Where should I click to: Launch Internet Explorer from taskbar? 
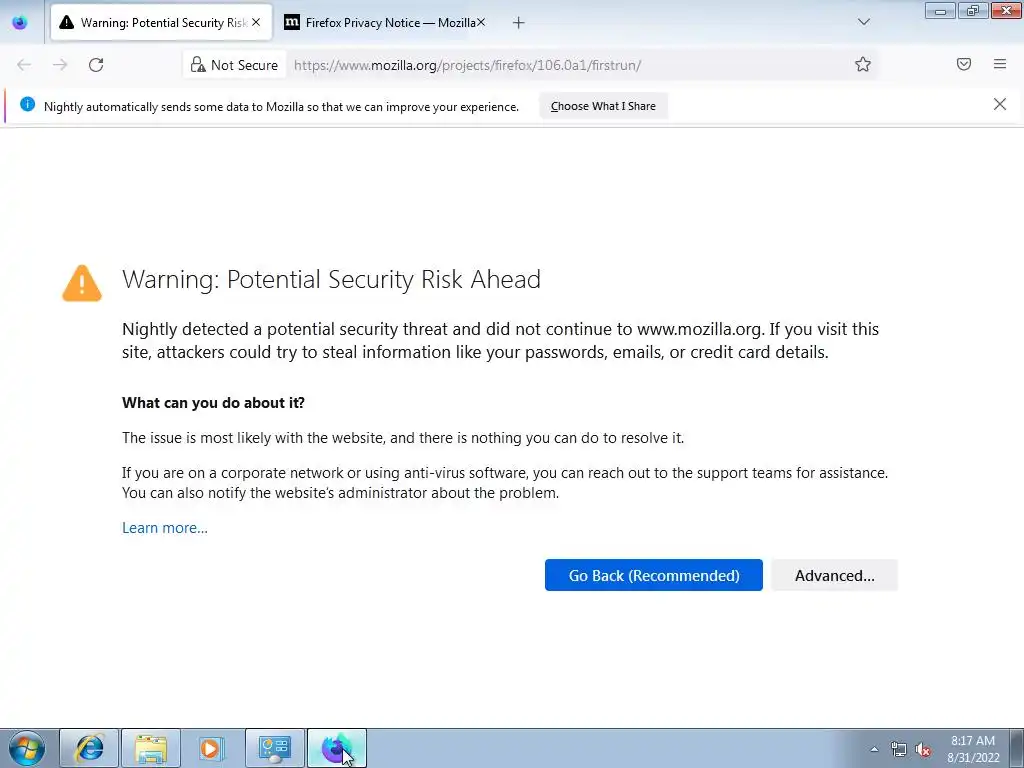coord(89,748)
